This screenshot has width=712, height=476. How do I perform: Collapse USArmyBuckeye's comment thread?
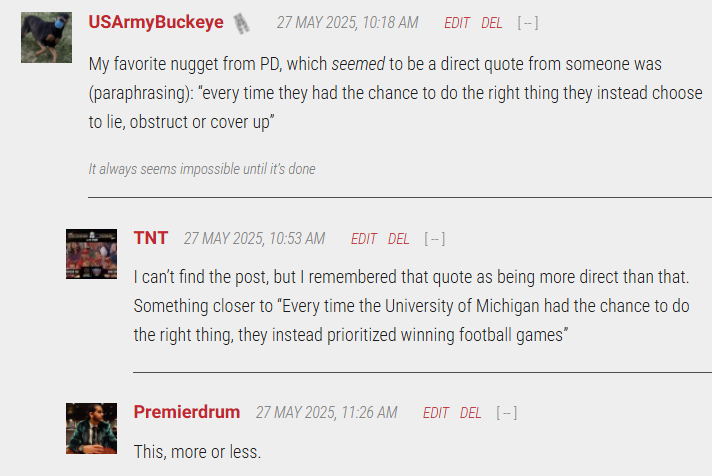(528, 23)
